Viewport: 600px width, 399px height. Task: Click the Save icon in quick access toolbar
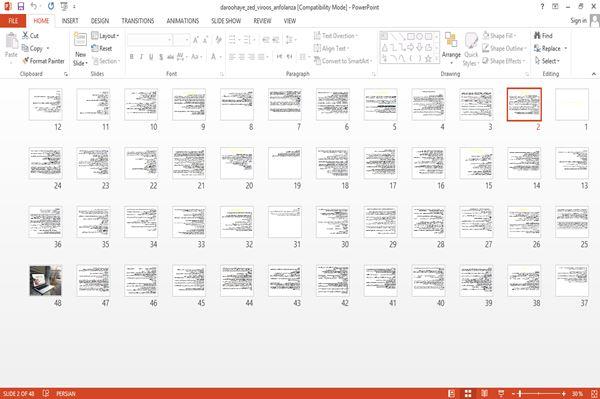coord(21,7)
